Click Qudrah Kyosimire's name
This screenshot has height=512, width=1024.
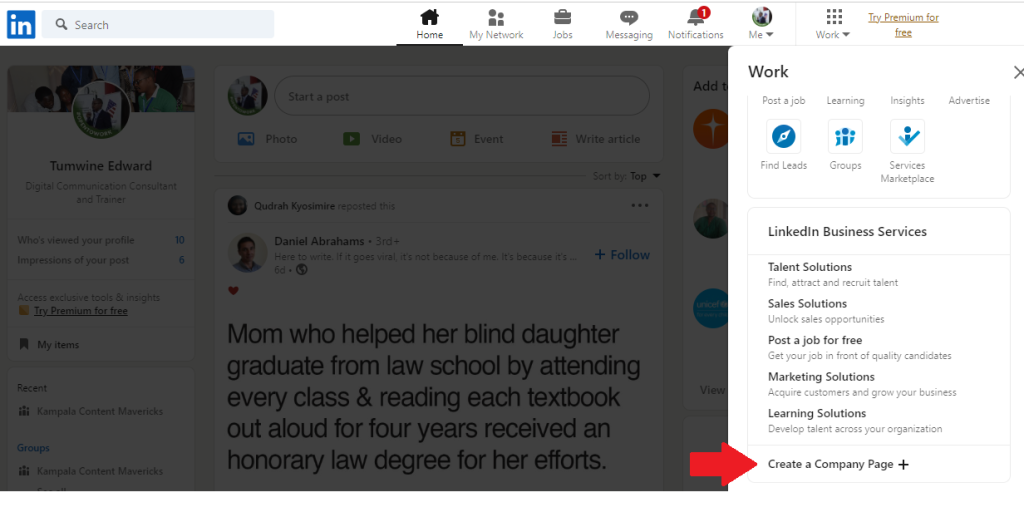pos(295,206)
